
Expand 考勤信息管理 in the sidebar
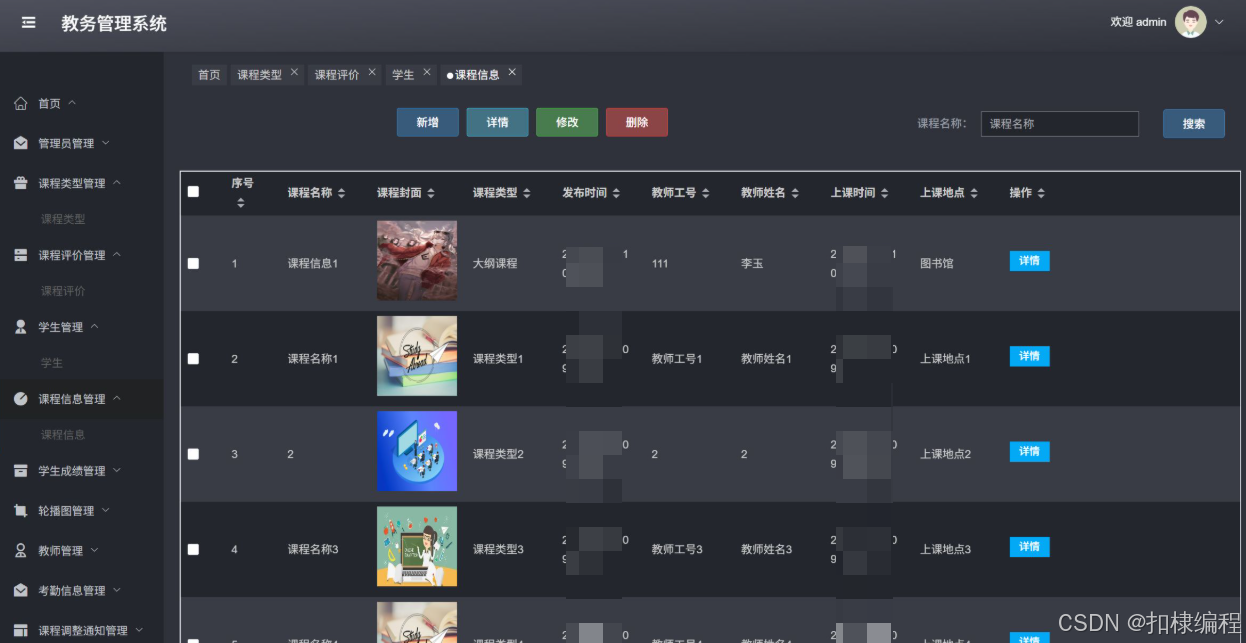(116, 591)
